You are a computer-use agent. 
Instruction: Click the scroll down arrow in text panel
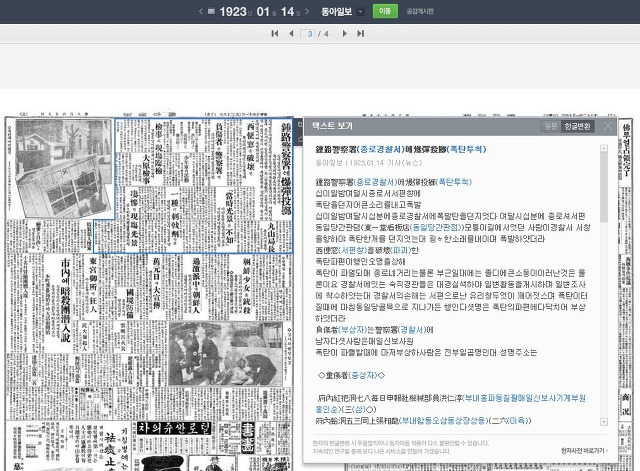pos(604,422)
